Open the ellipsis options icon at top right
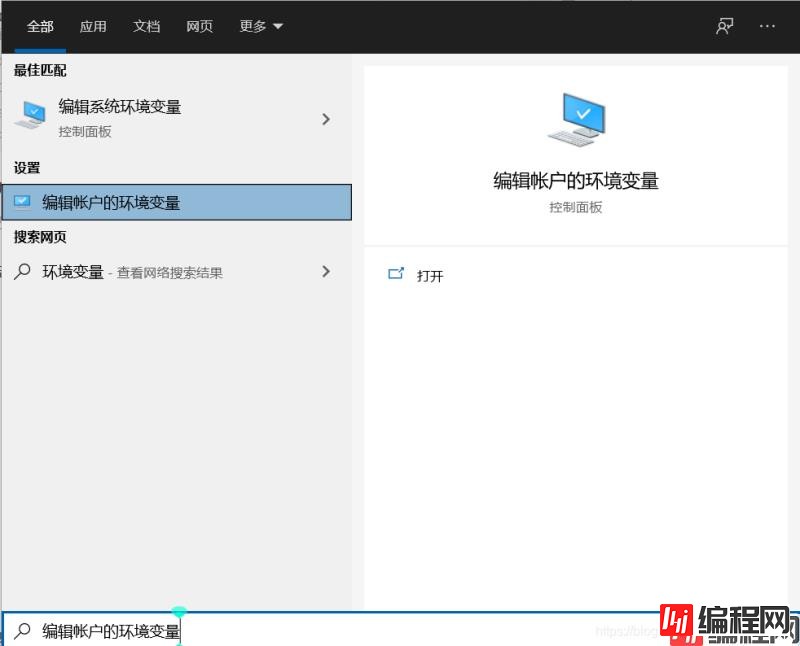This screenshot has width=800, height=646. (x=766, y=26)
